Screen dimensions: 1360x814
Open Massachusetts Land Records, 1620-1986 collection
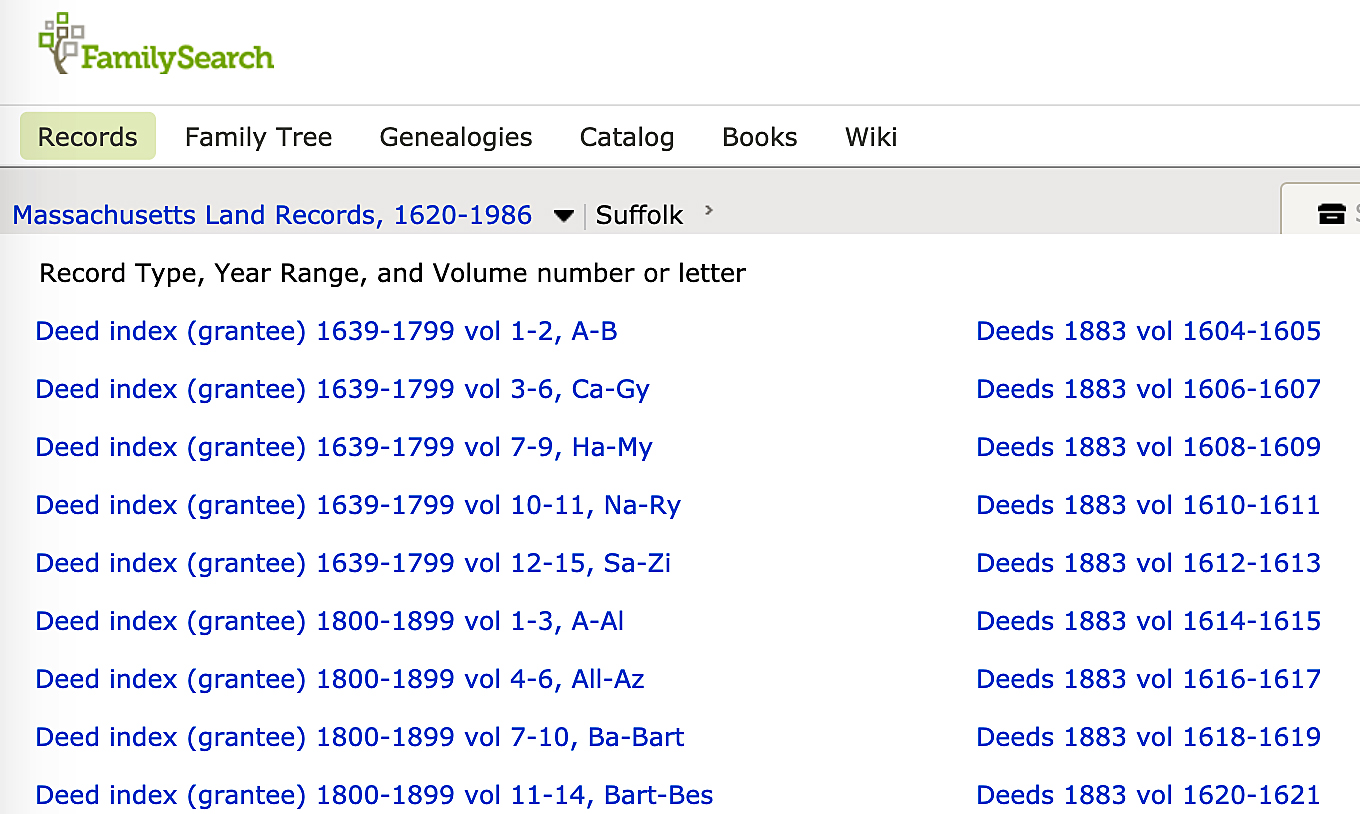tap(271, 215)
